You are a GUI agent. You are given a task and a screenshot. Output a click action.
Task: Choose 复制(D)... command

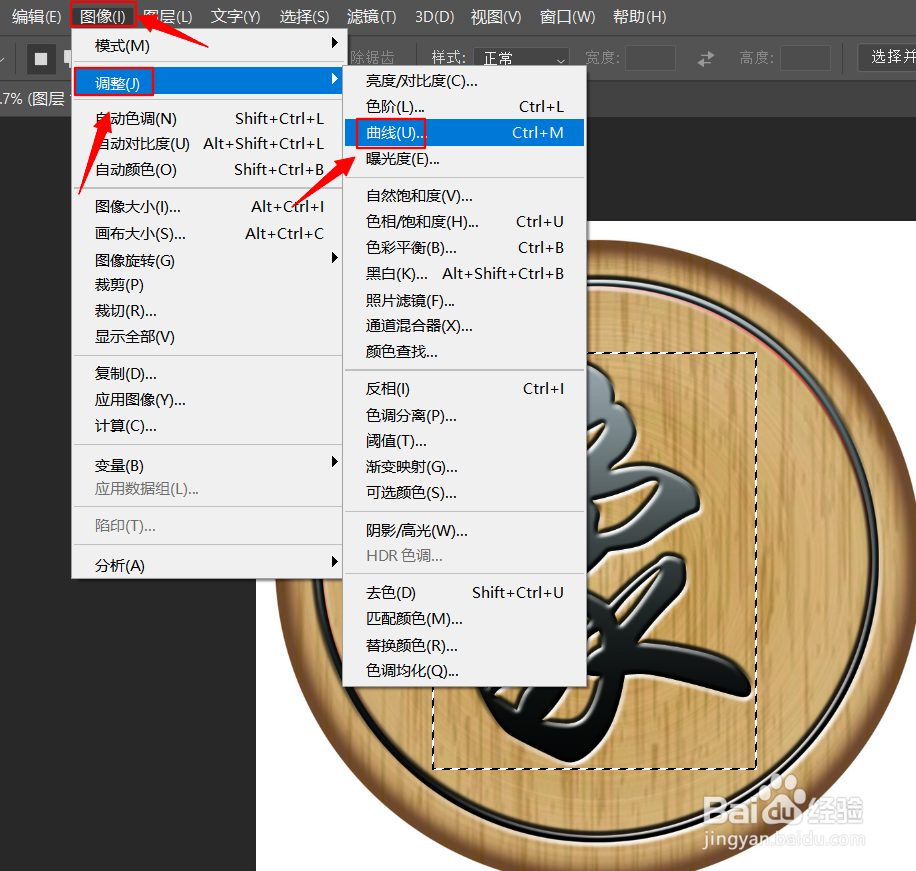(x=207, y=374)
